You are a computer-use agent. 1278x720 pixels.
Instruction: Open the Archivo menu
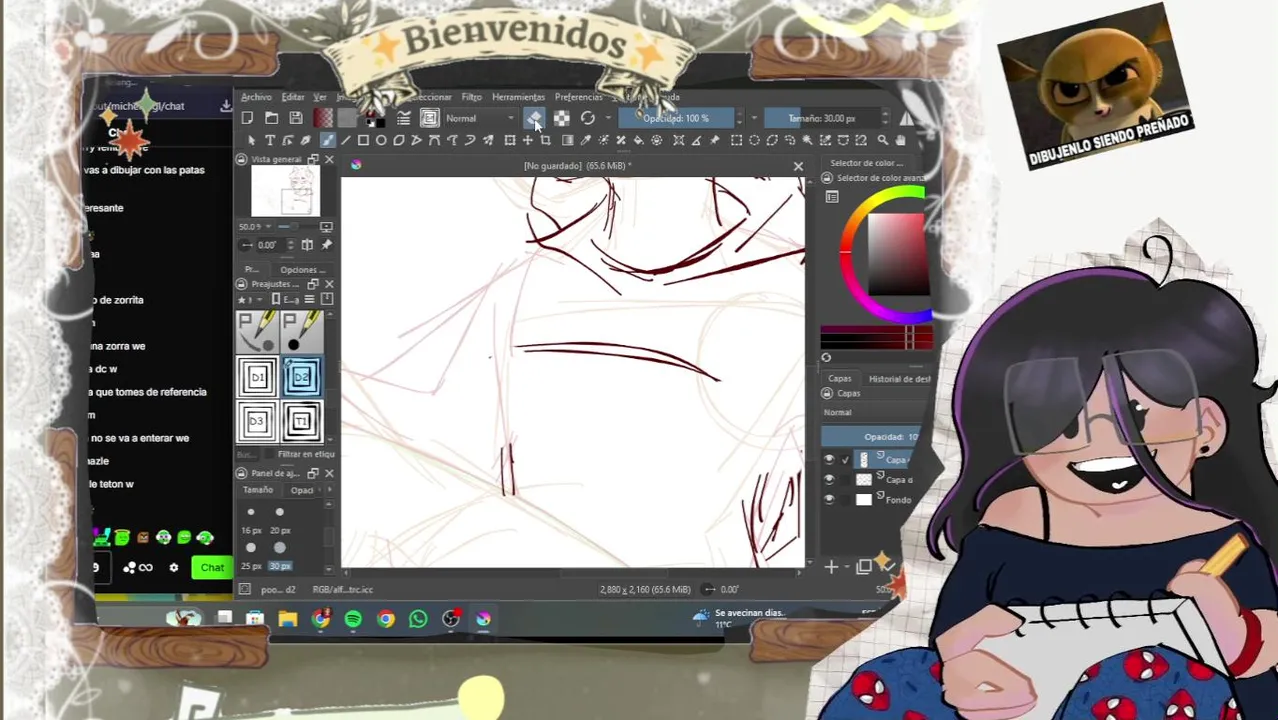click(x=256, y=97)
